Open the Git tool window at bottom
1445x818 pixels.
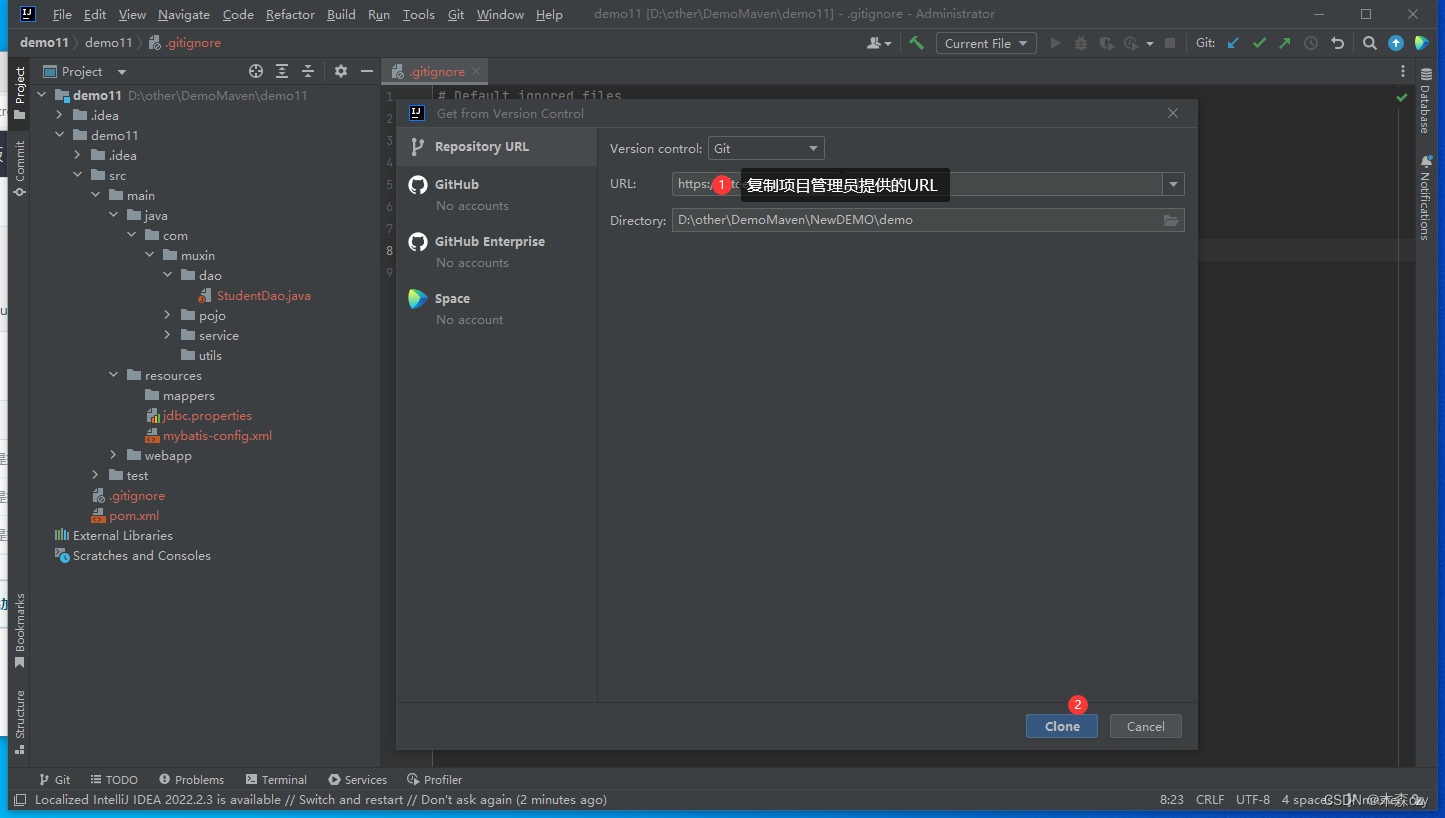coord(54,780)
